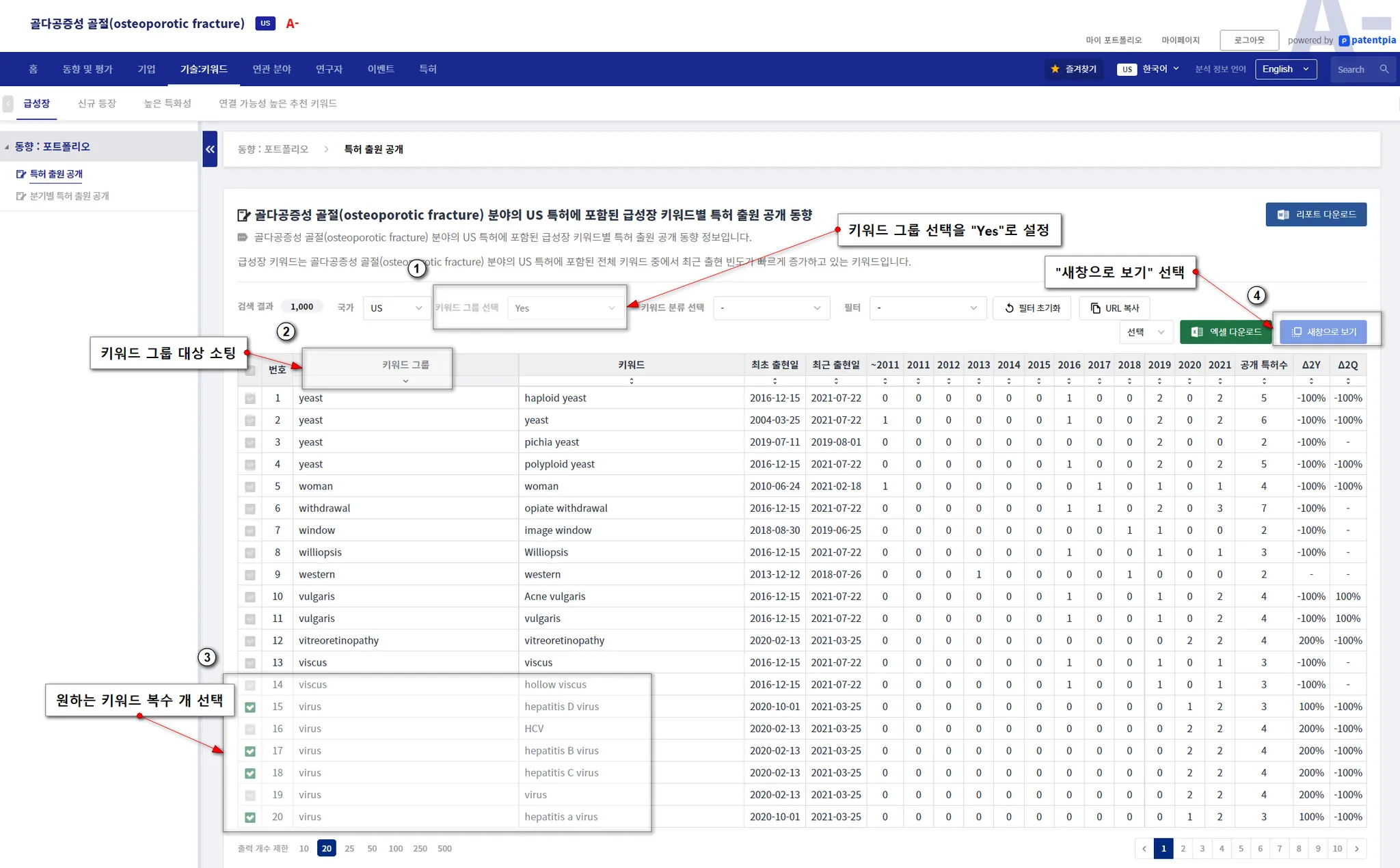Set output count limit to 50
This screenshot has width=1400, height=868.
(372, 848)
